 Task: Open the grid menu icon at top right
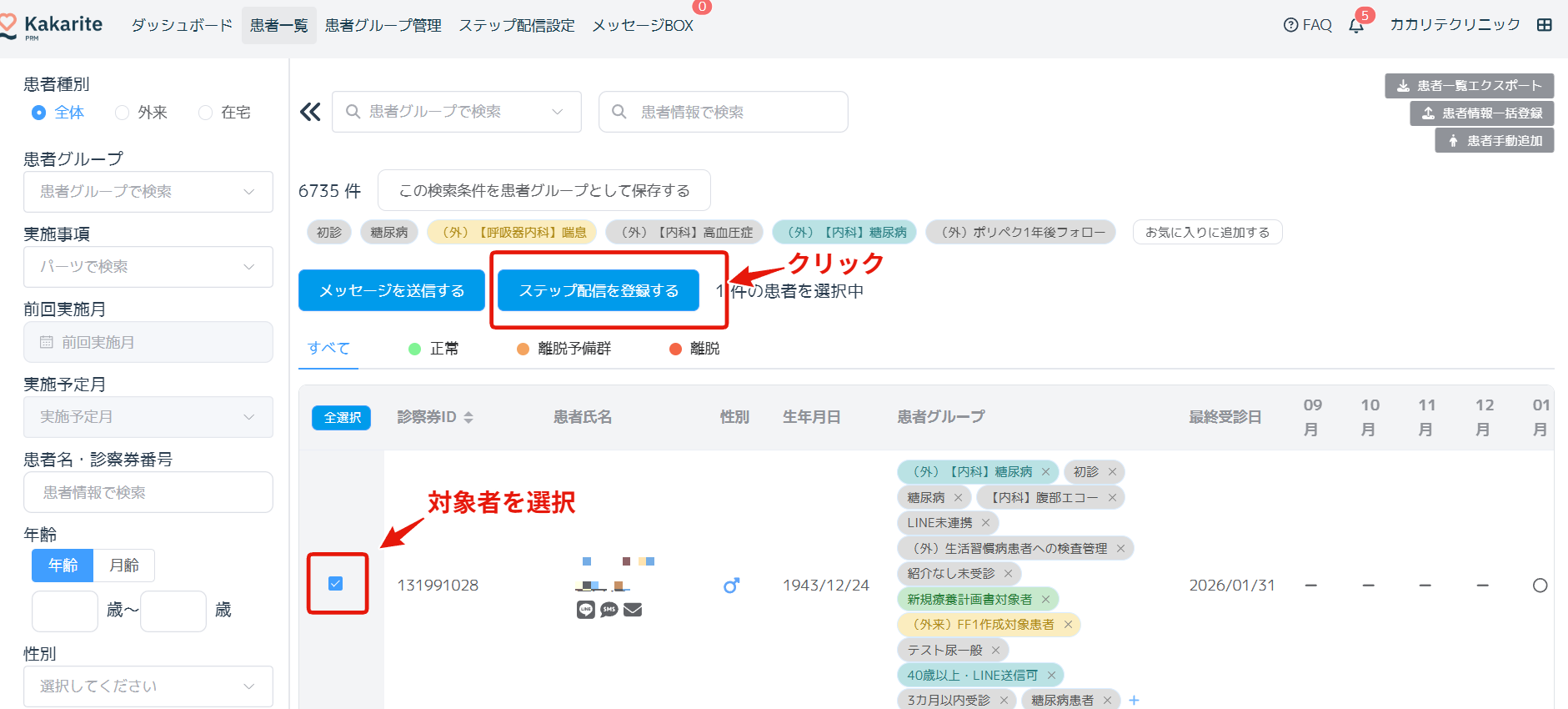(x=1545, y=25)
